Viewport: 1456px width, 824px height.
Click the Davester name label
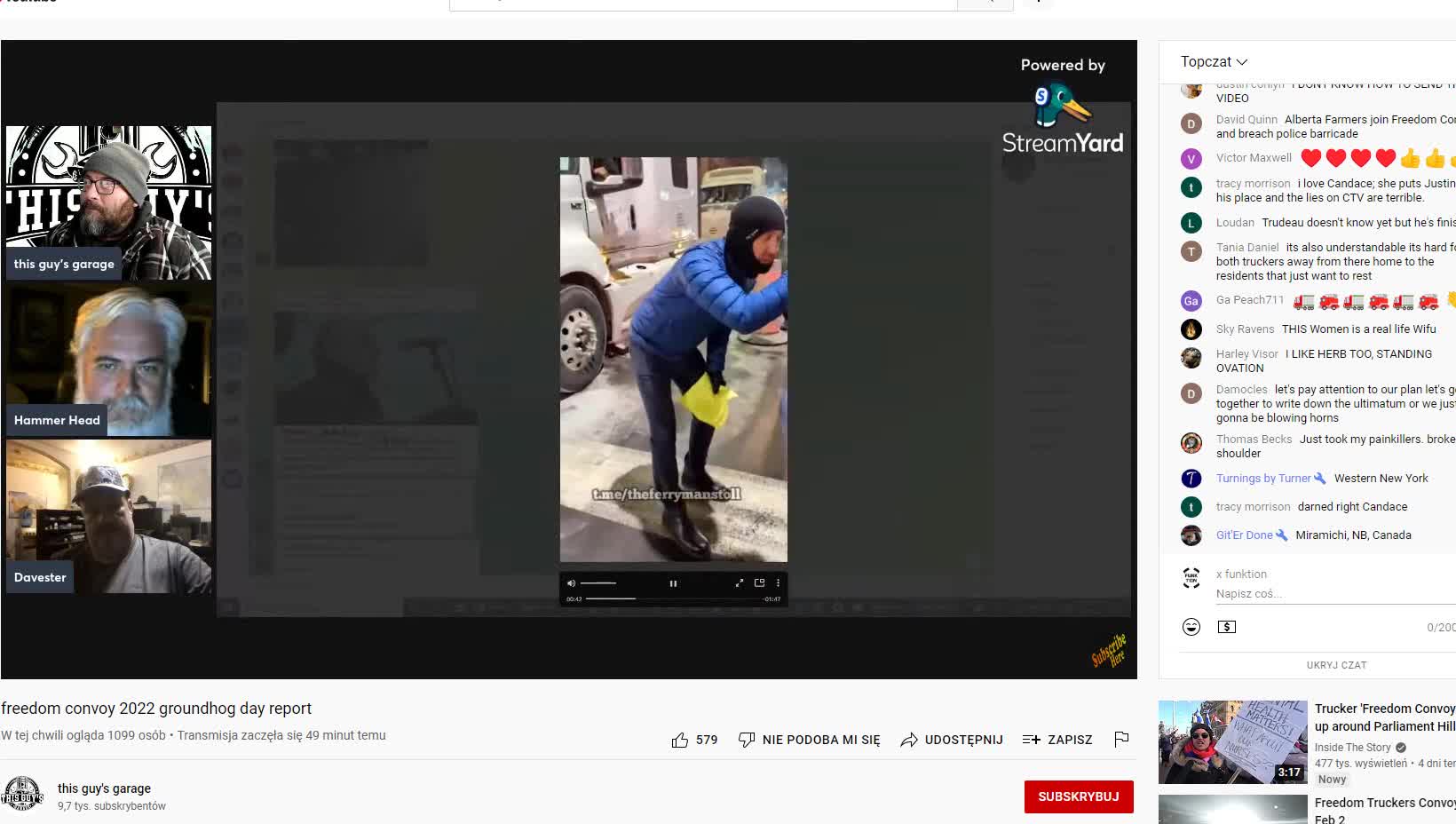tap(40, 577)
